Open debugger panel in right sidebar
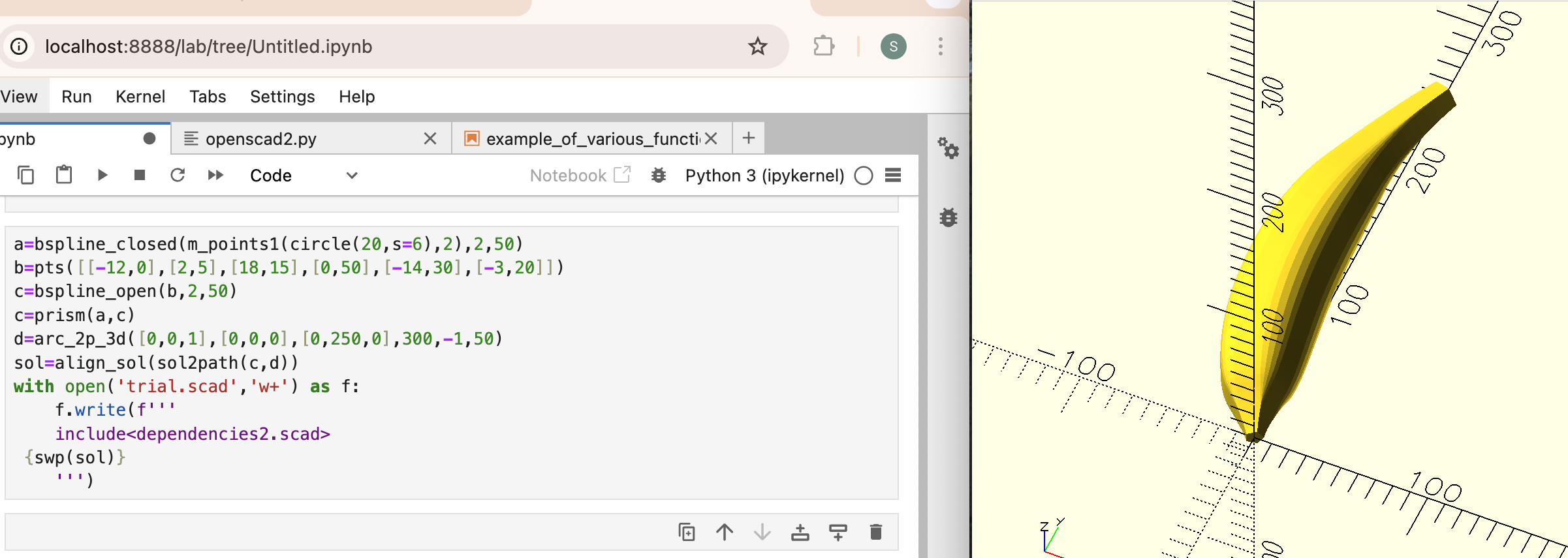Viewport: 1568px width, 558px height. 948,217
